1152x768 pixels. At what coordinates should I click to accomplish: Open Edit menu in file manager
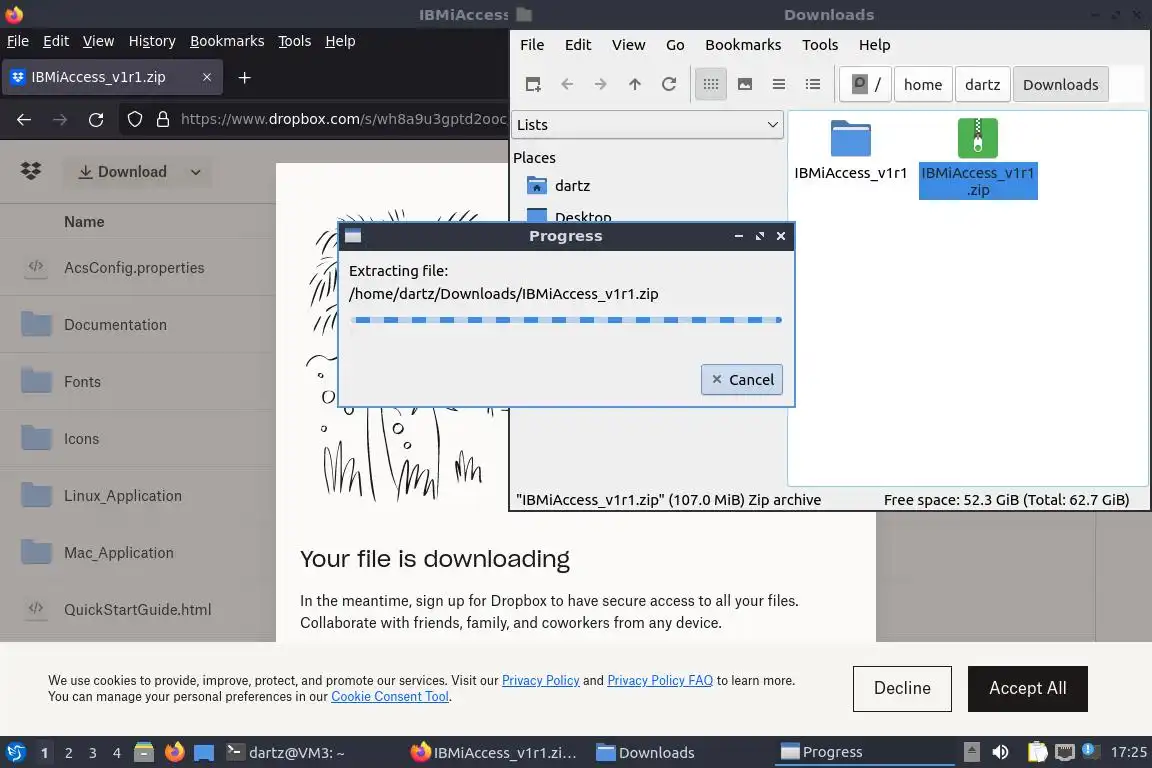click(578, 45)
